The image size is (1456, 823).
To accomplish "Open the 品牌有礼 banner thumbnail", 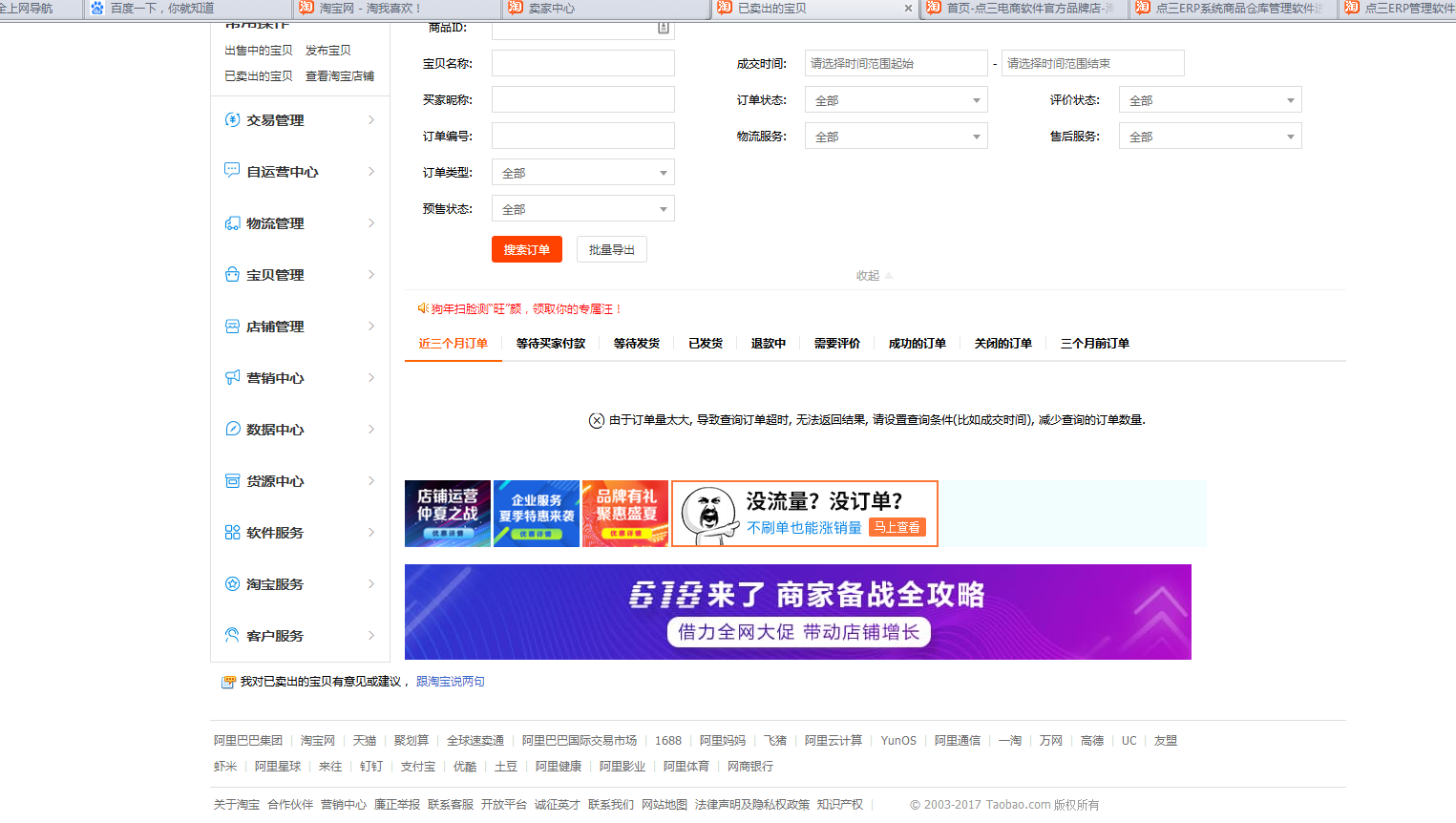I will coord(625,514).
